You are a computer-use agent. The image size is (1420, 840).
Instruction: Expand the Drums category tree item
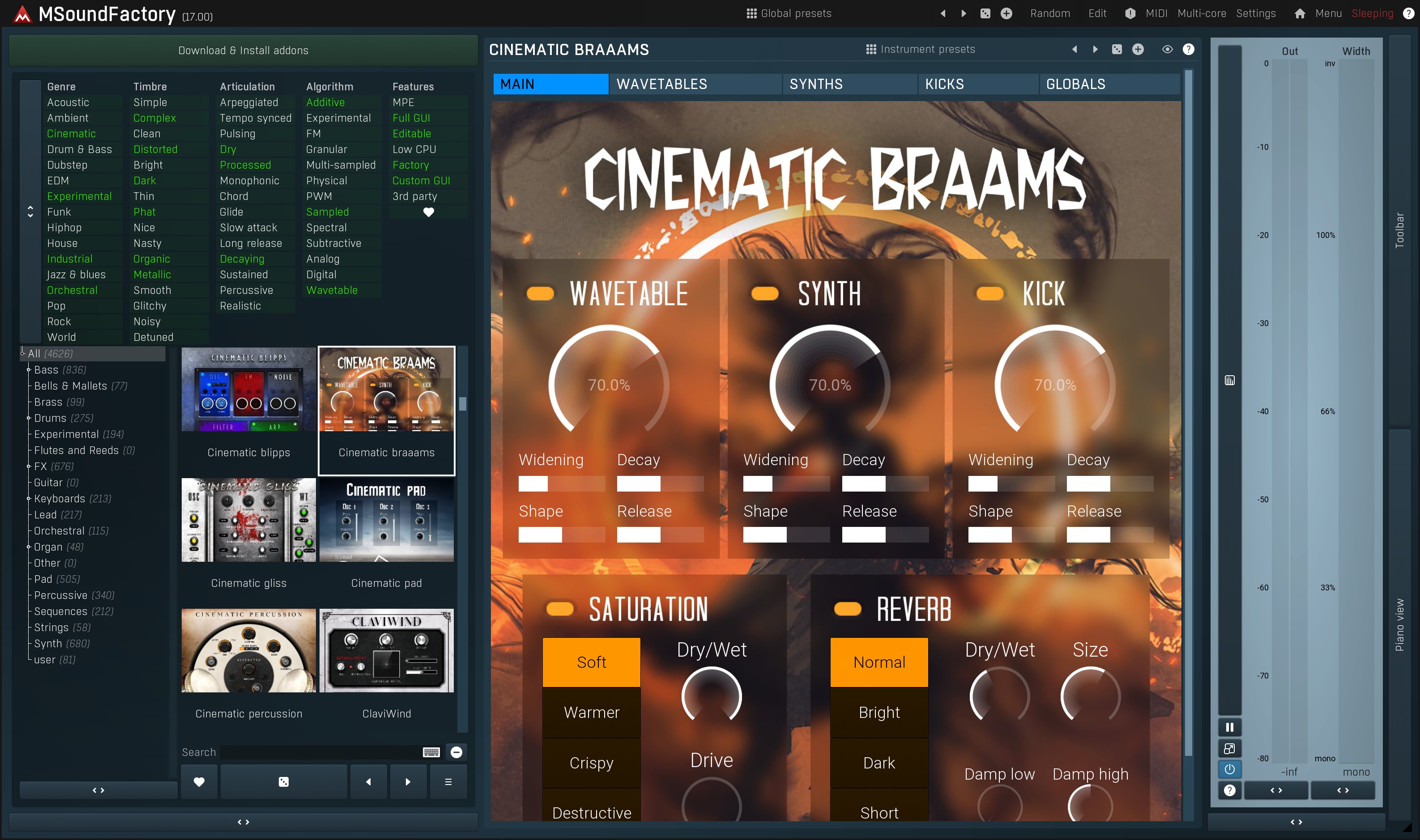pos(29,418)
